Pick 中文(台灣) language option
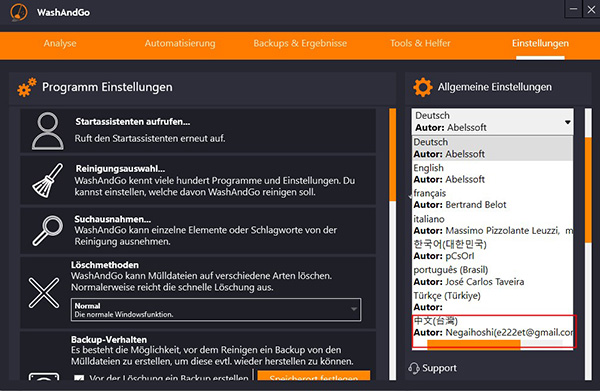 (493, 326)
